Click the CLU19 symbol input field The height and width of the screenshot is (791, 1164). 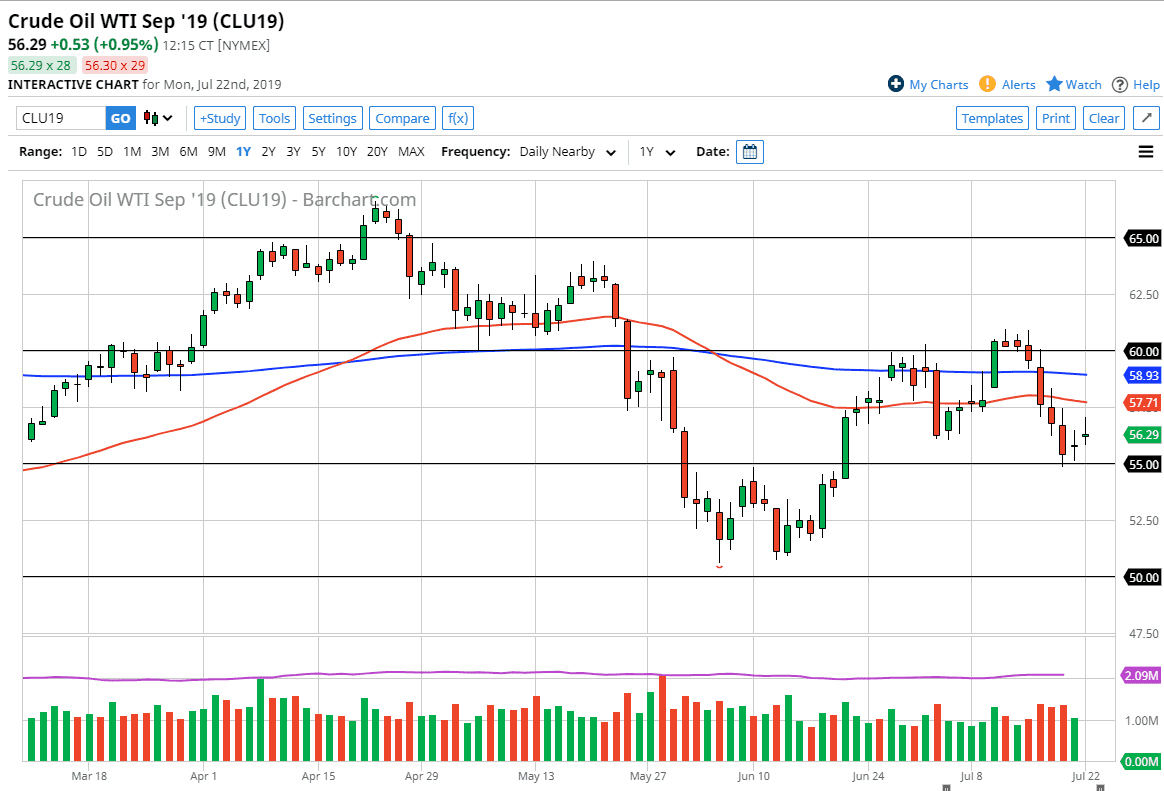click(55, 117)
